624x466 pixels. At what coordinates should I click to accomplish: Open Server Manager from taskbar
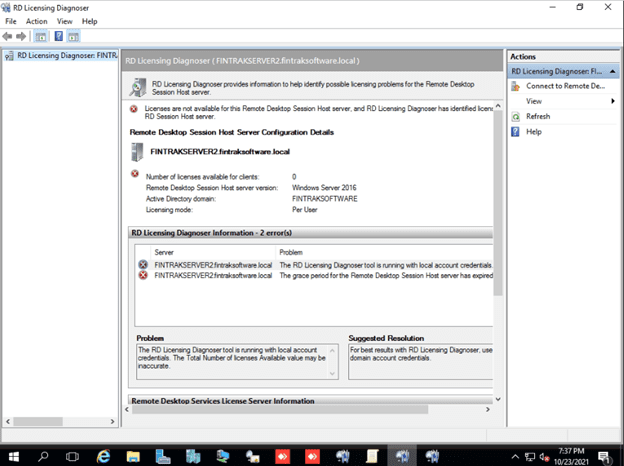click(x=163, y=456)
